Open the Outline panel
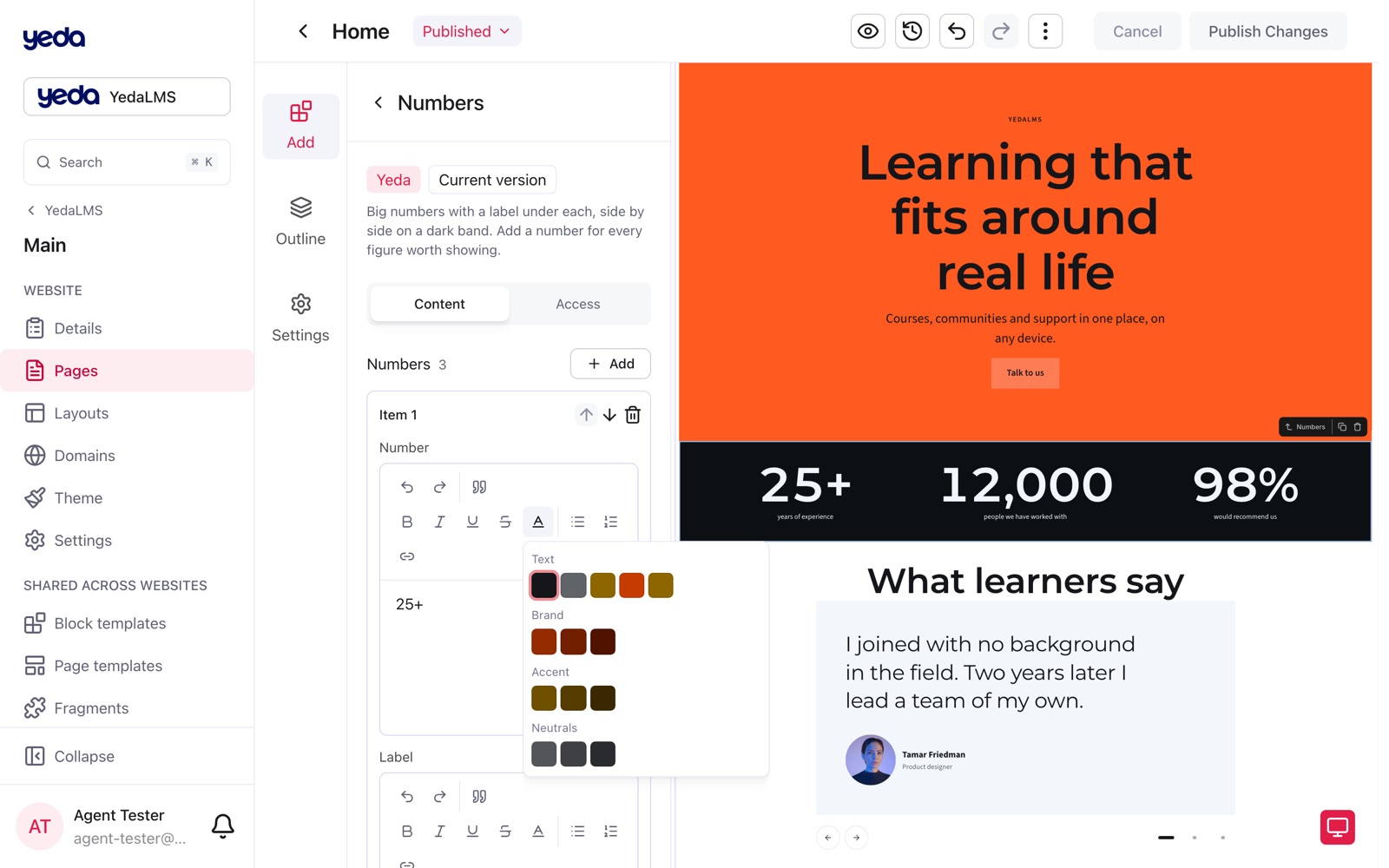This screenshot has width=1389, height=868. click(x=300, y=222)
